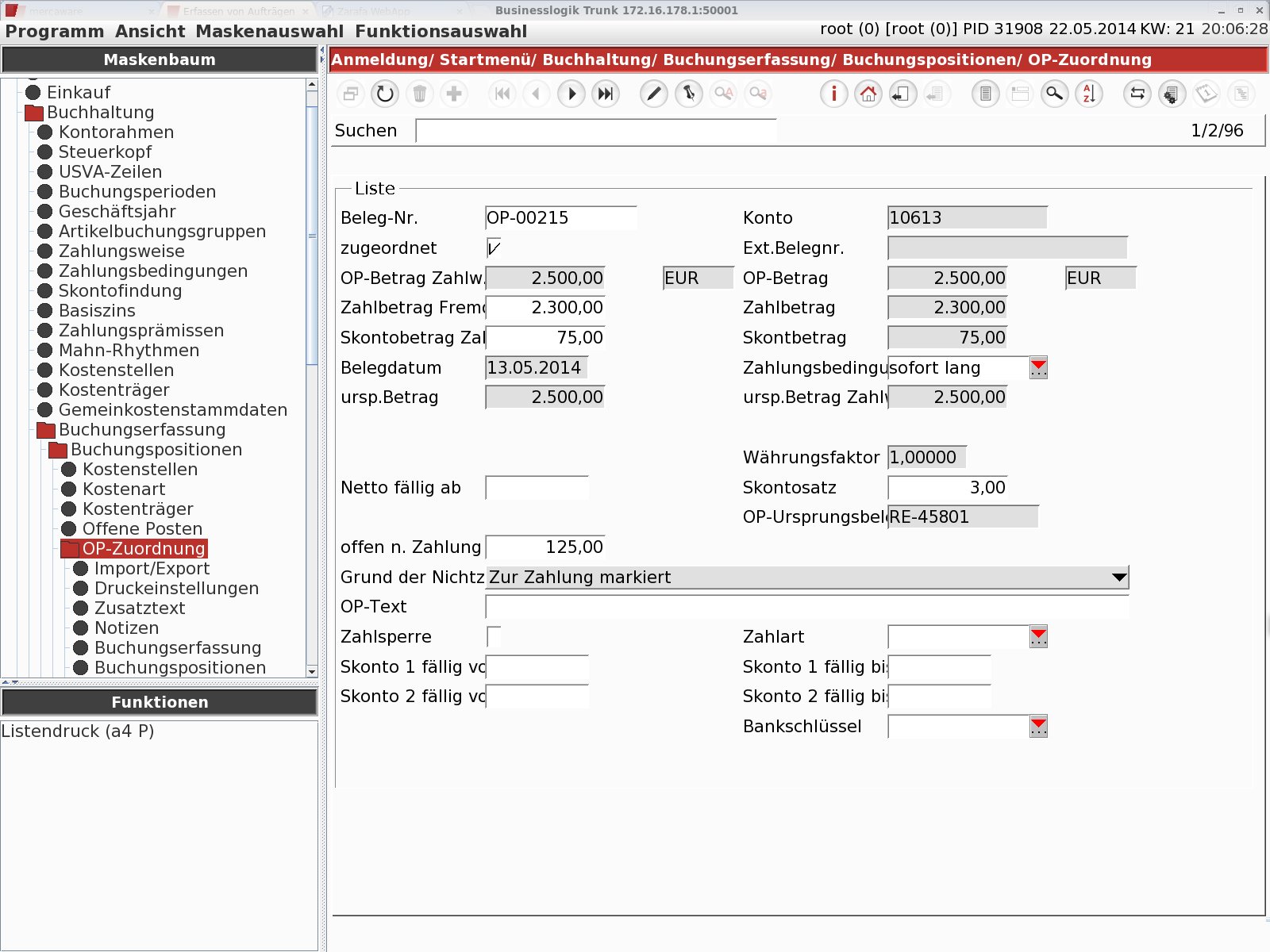Click the Suchen search input field
Image resolution: width=1270 pixels, height=952 pixels.
coord(596,131)
